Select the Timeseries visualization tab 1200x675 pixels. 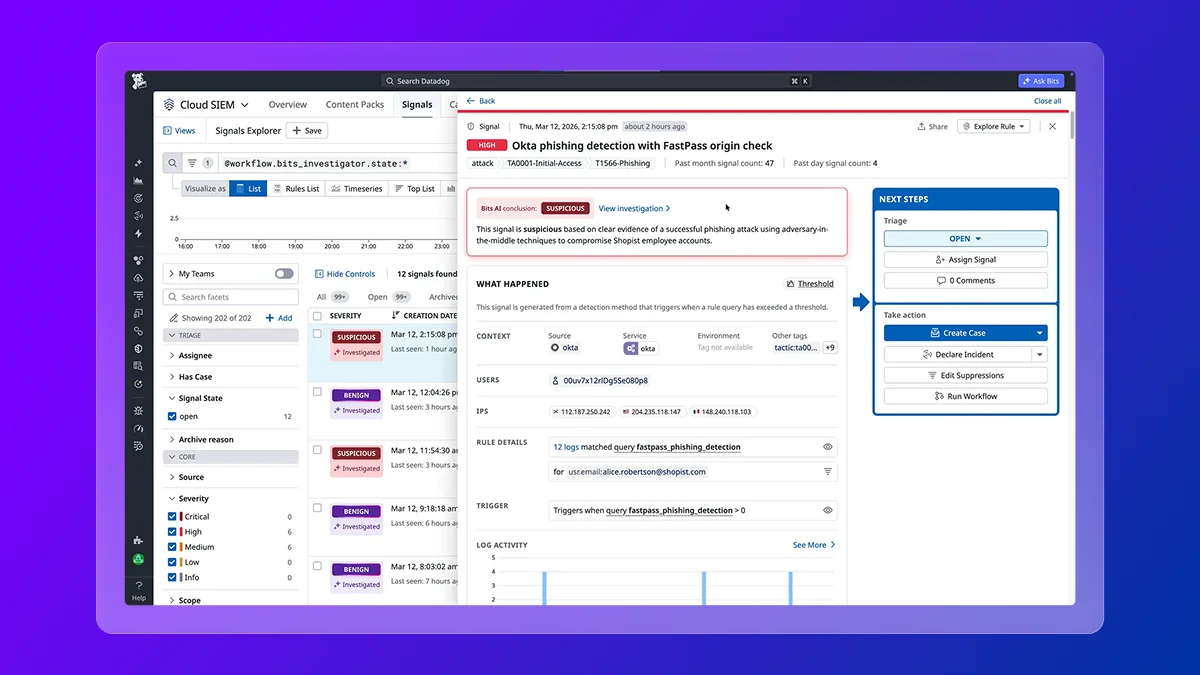click(x=357, y=188)
